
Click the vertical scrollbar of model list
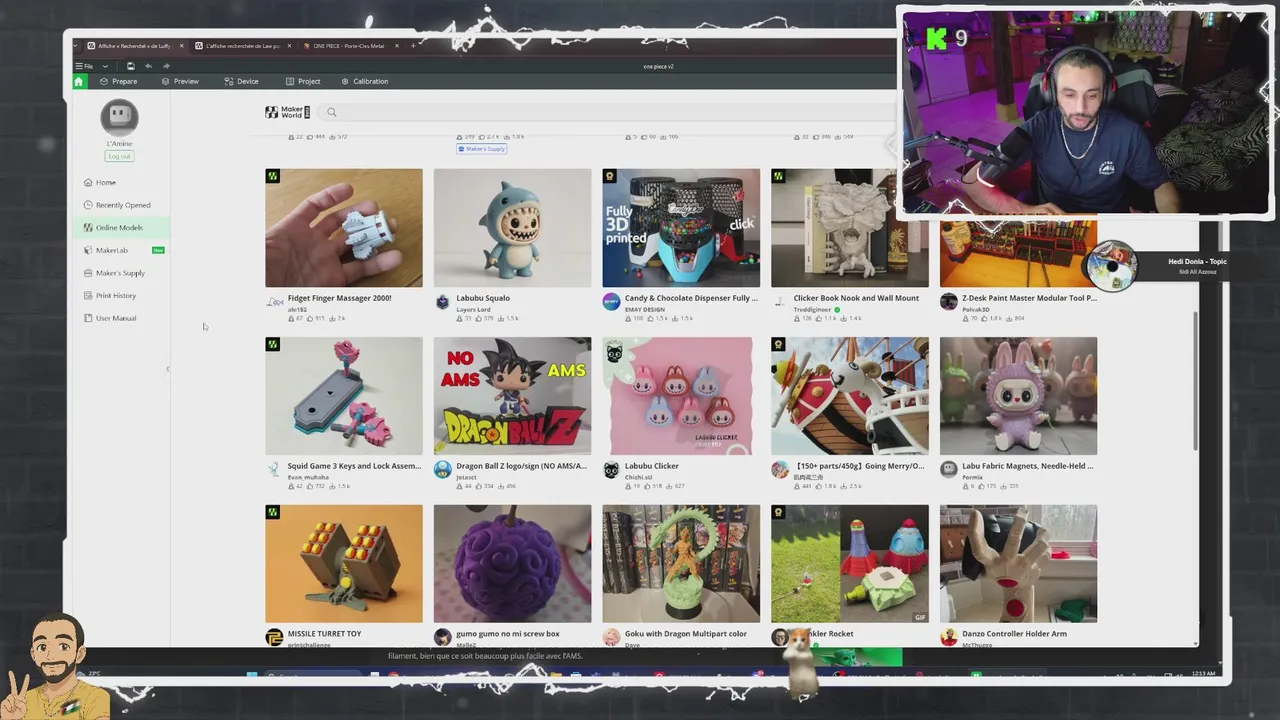click(x=1194, y=382)
